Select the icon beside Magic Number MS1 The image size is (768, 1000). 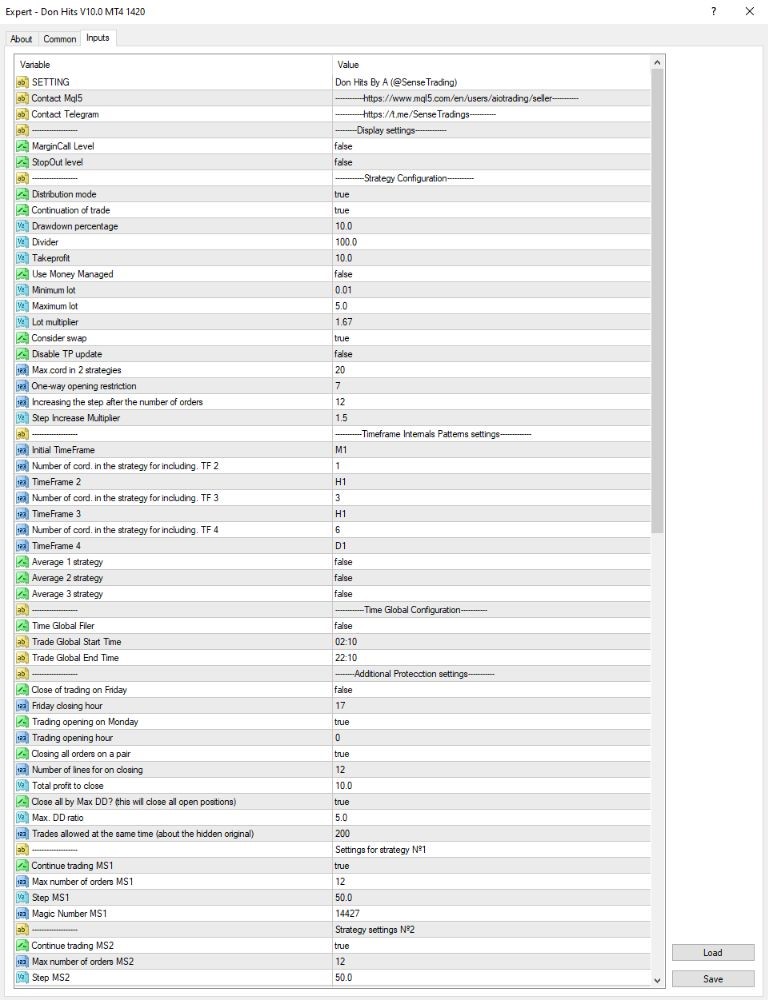[x=22, y=913]
